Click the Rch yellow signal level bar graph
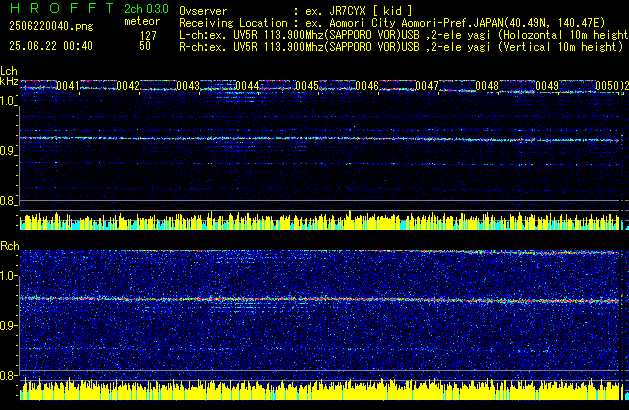Viewport: 629px width, 410px height. (x=320, y=389)
